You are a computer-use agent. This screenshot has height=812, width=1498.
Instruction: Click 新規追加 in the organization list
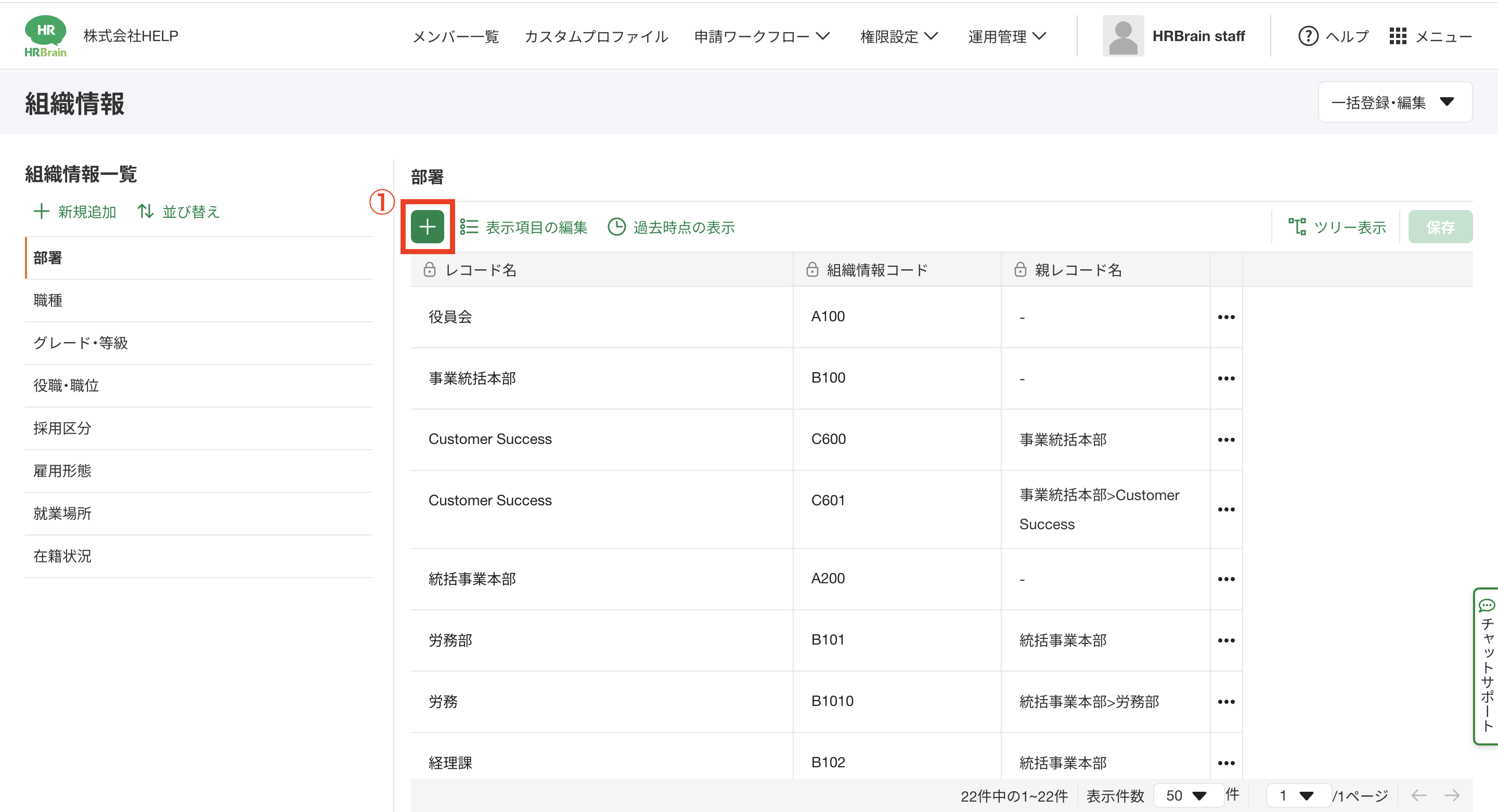[74, 212]
